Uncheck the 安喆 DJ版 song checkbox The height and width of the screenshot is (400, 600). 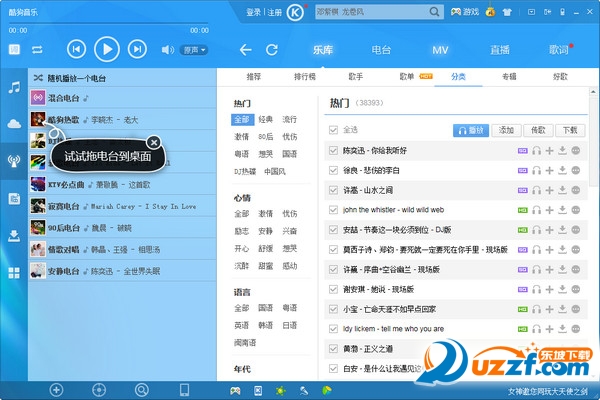click(333, 230)
